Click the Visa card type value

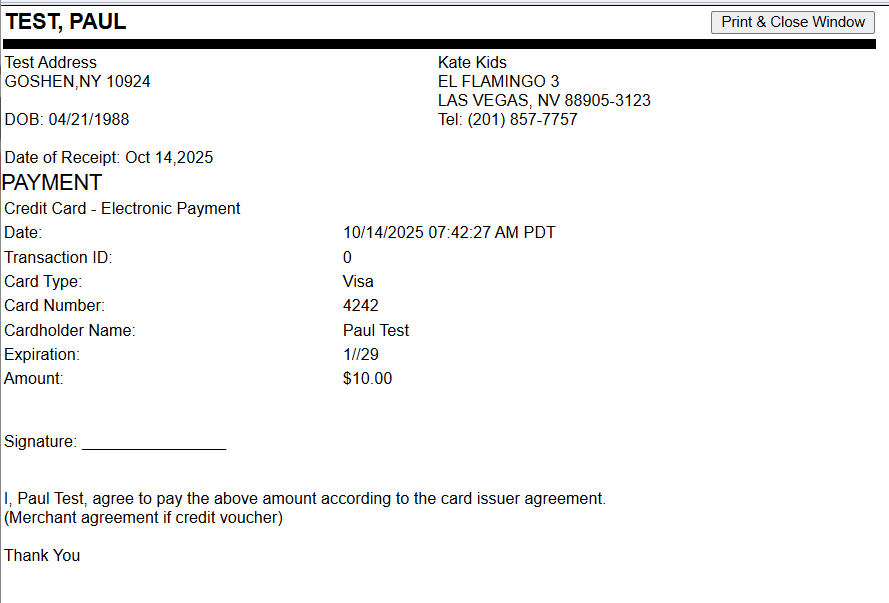coord(358,282)
